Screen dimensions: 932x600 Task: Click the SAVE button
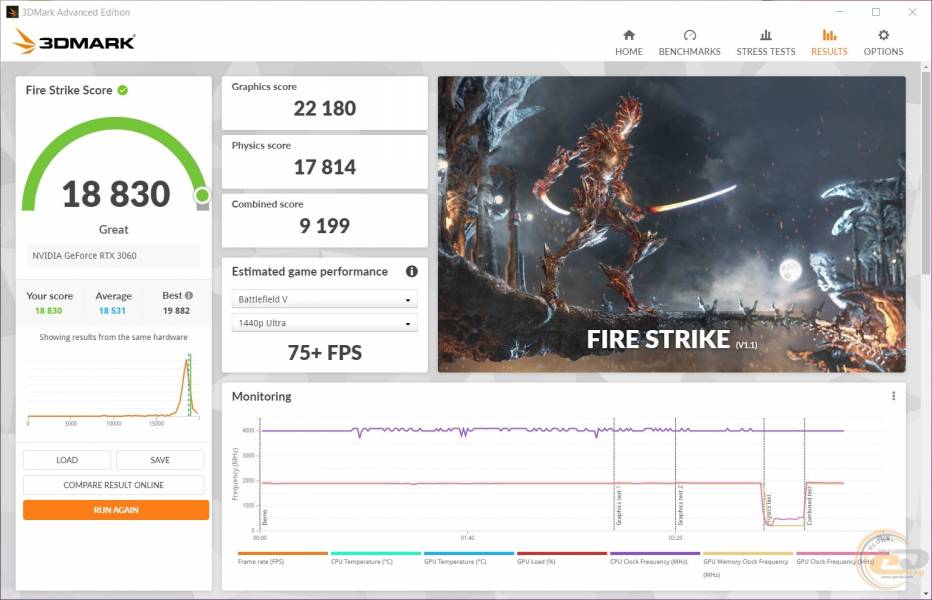click(160, 460)
